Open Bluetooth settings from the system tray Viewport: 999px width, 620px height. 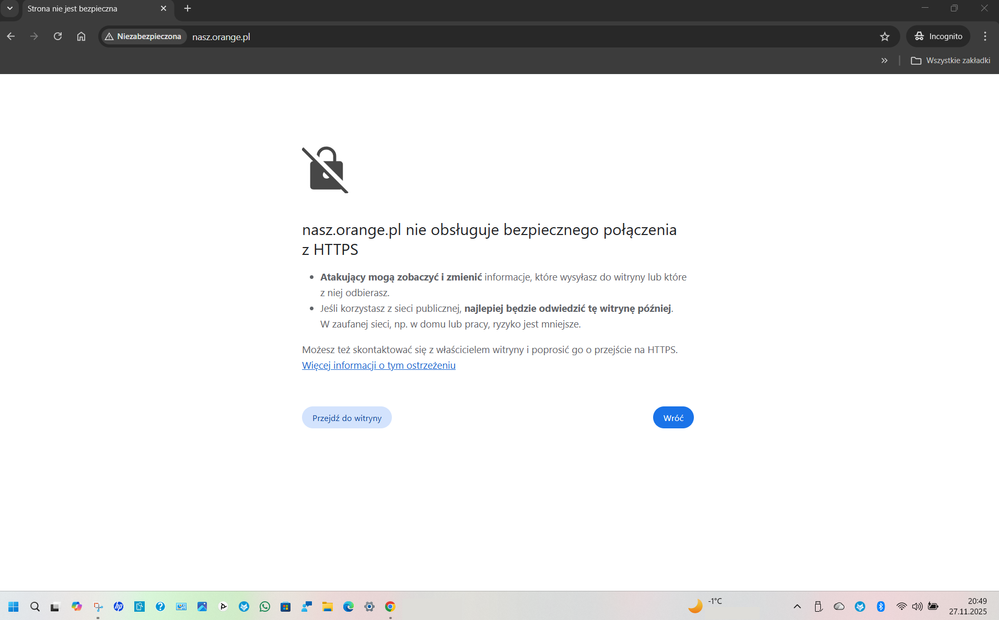pyautogui.click(x=880, y=606)
